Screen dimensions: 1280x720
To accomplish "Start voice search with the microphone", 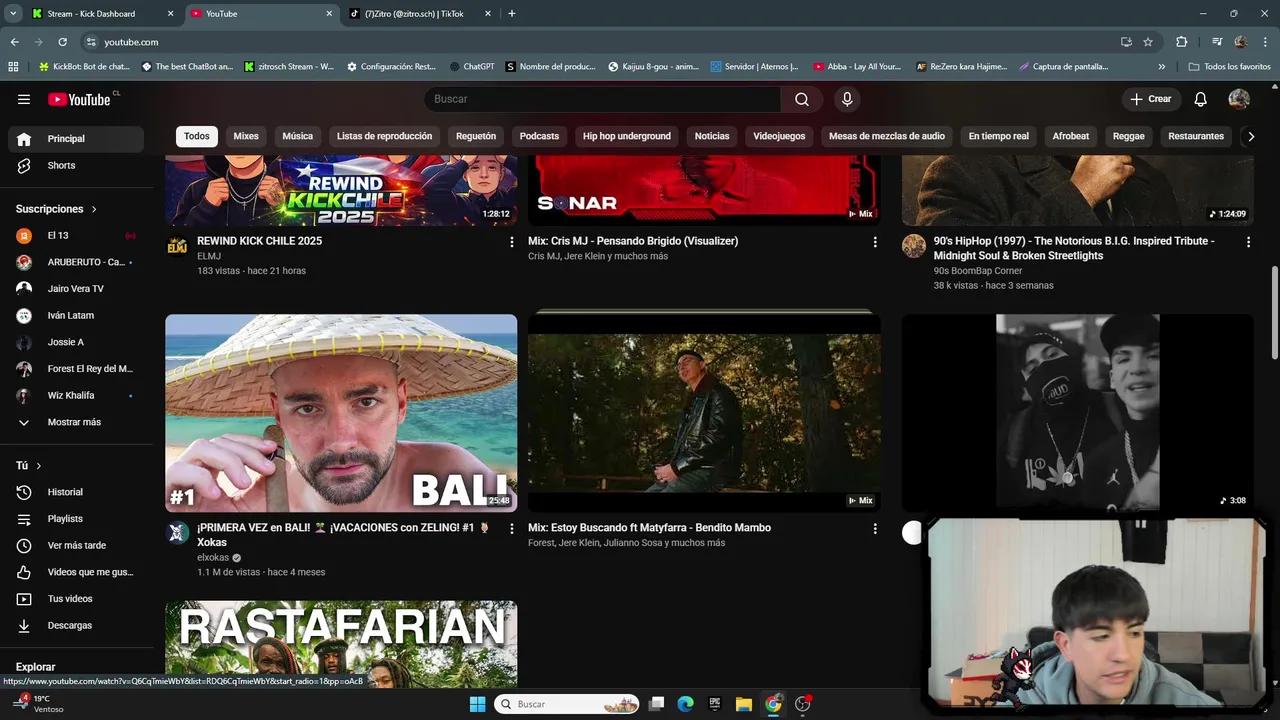I will pos(847,99).
